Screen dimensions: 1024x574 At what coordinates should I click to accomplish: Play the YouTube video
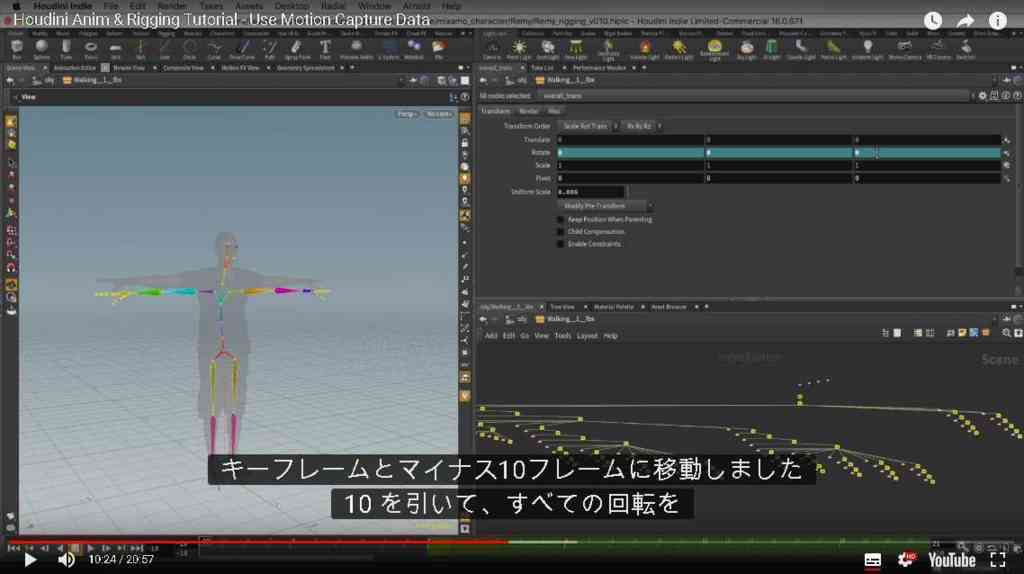(x=29, y=560)
